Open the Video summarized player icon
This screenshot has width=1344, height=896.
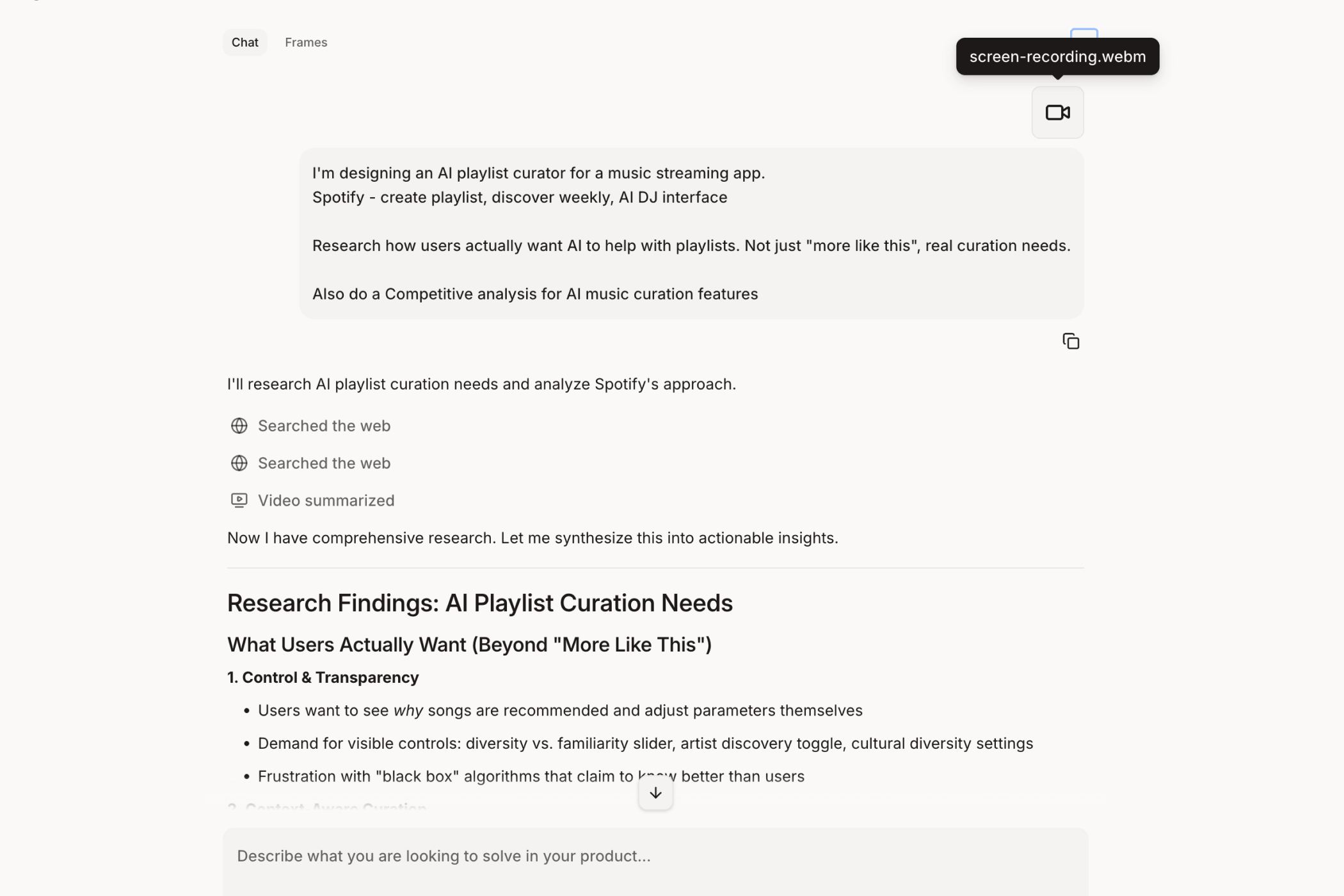coord(239,500)
